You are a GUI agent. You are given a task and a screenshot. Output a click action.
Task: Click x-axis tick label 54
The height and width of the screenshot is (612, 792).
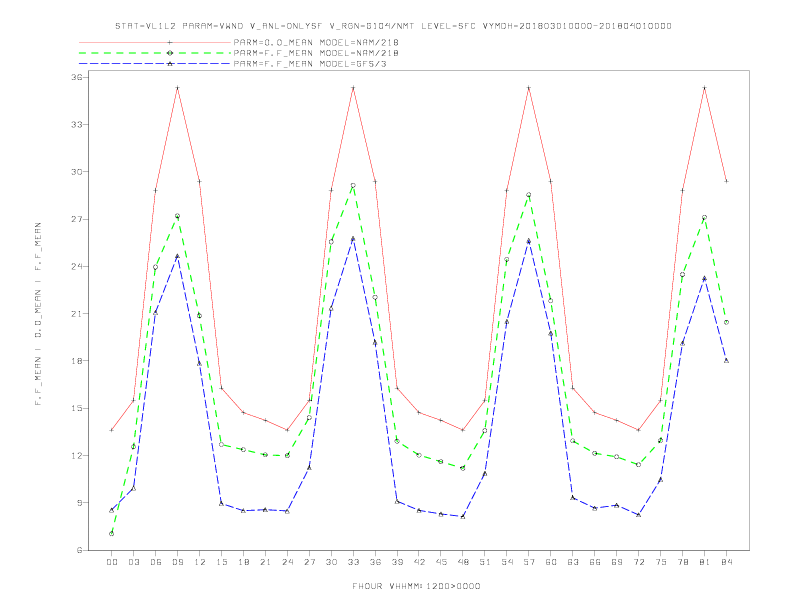point(507,562)
